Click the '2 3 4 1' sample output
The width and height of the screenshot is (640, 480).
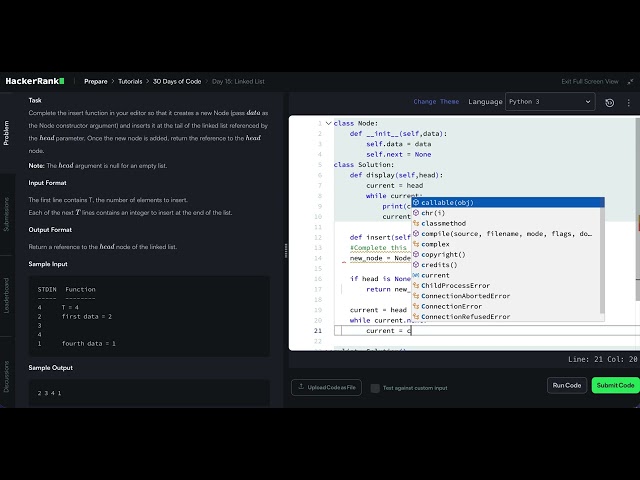49,393
